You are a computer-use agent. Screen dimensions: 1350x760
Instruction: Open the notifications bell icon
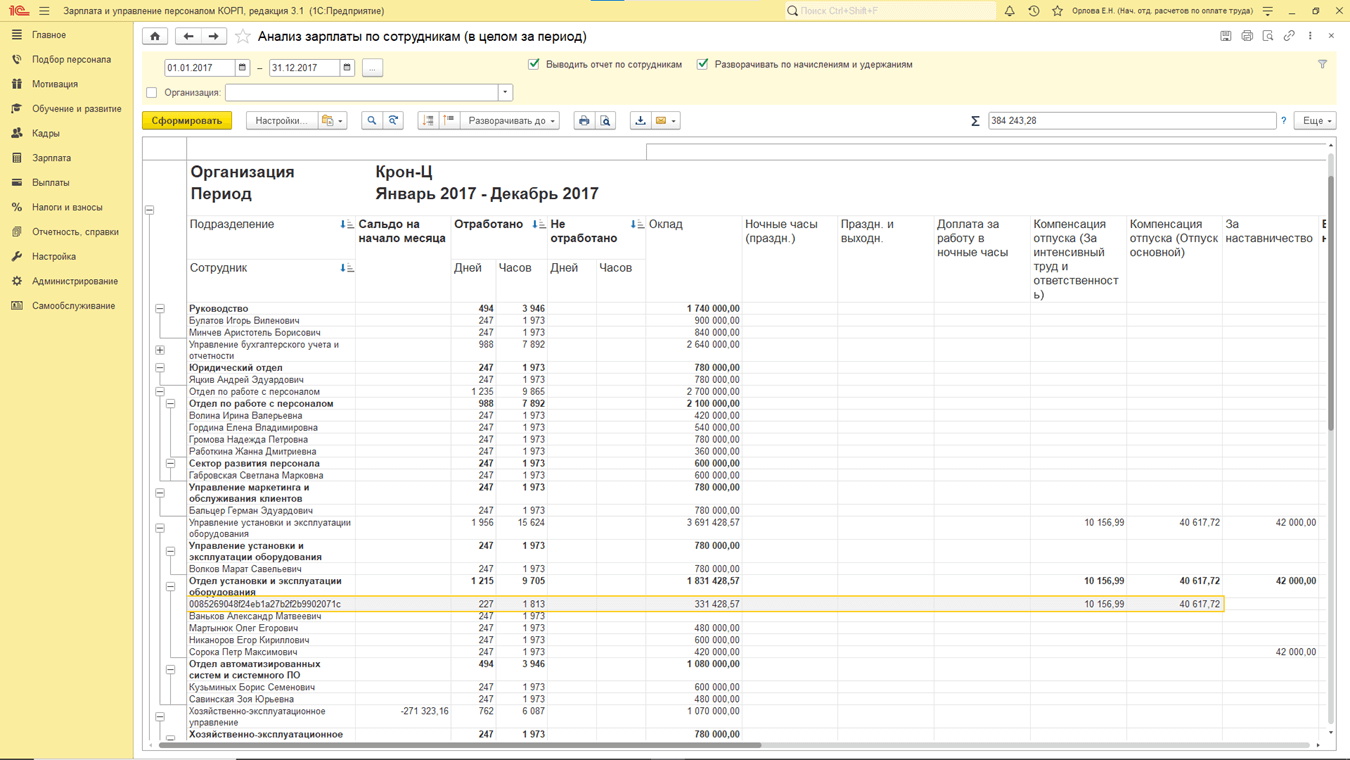click(1009, 11)
